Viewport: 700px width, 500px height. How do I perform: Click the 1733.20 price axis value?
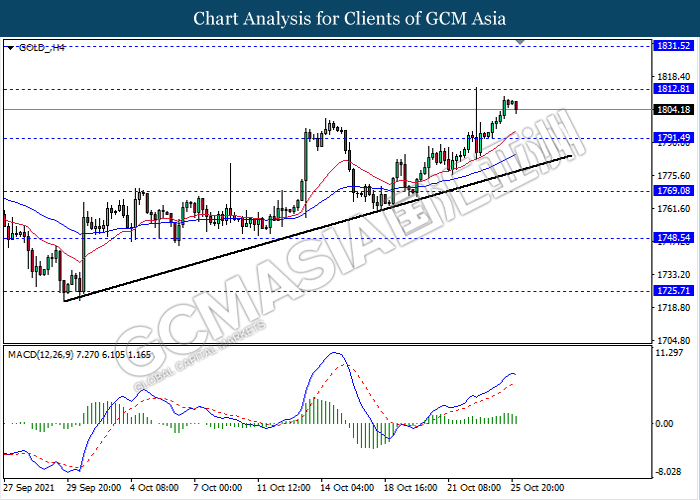pyautogui.click(x=673, y=274)
